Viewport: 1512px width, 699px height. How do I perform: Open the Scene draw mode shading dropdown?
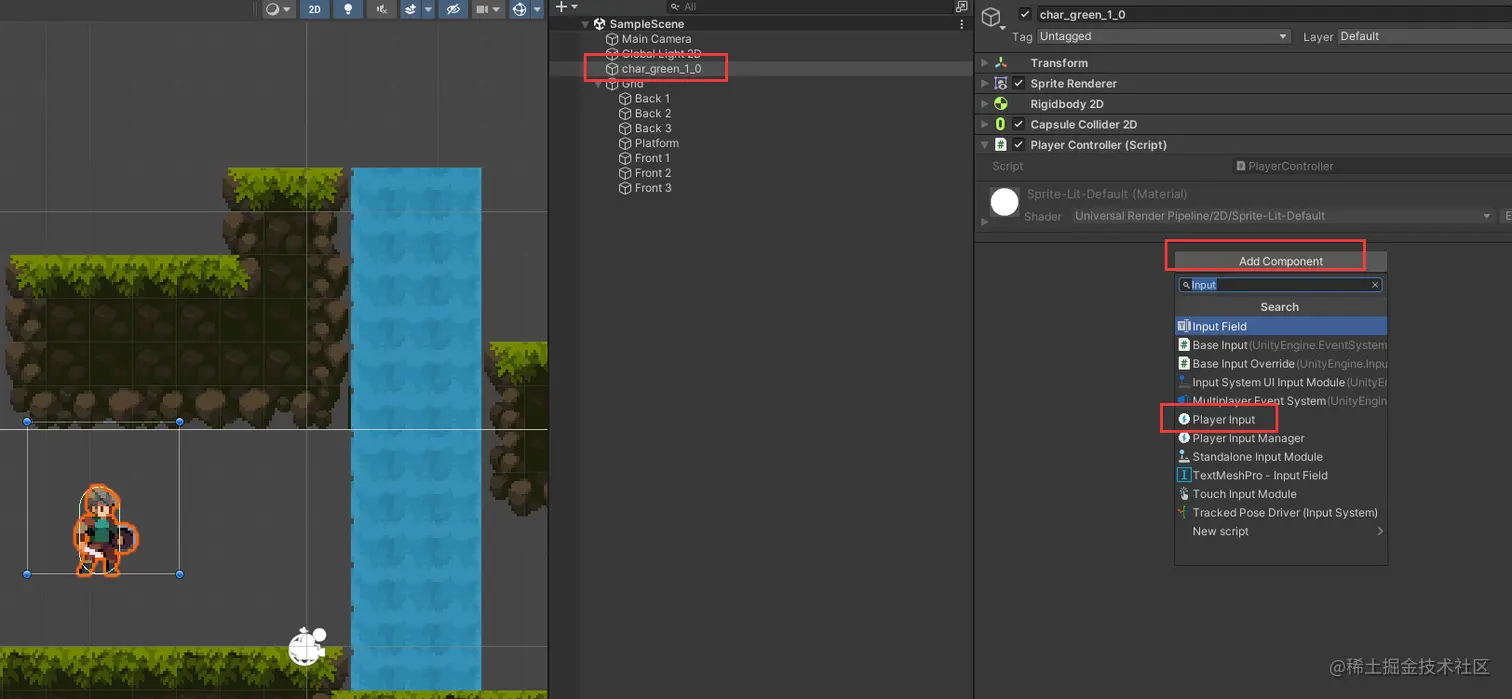278,9
